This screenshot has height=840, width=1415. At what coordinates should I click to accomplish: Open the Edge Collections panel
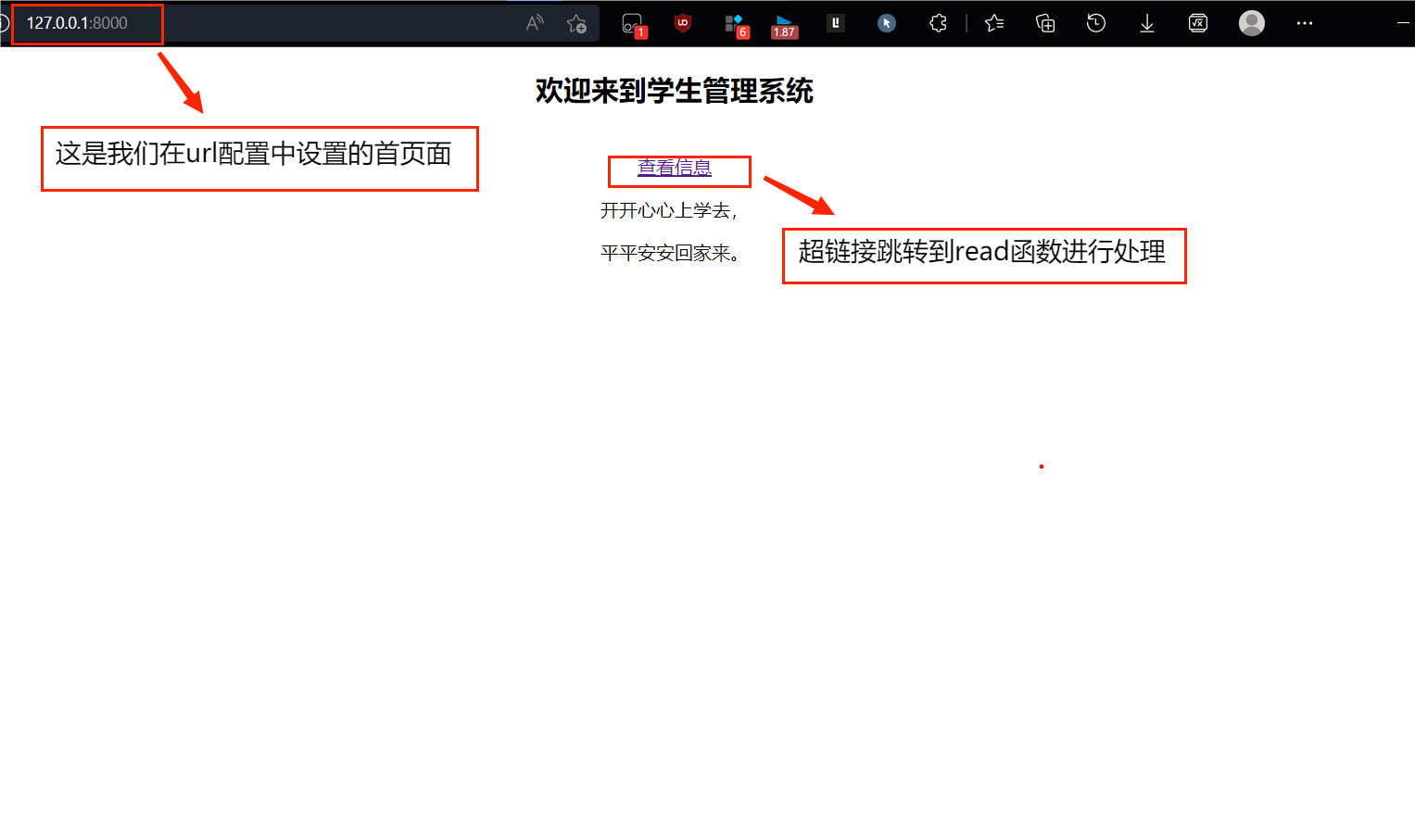click(1045, 23)
